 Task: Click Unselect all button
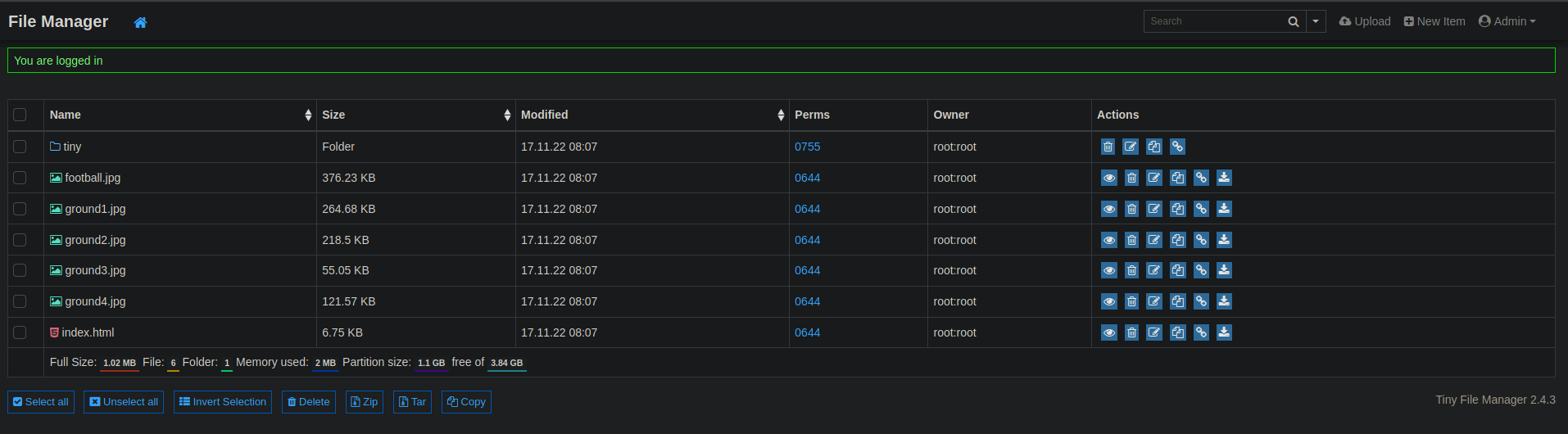click(x=124, y=402)
